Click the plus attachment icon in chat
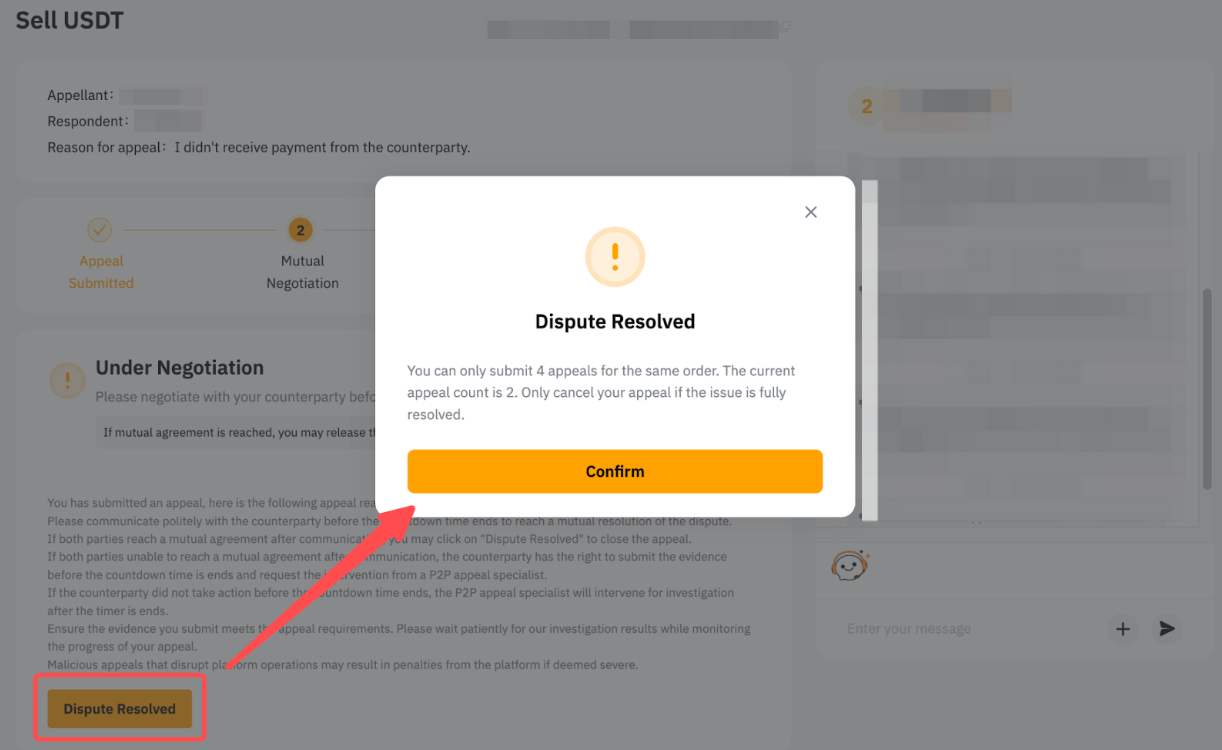1222x750 pixels. click(x=1123, y=629)
